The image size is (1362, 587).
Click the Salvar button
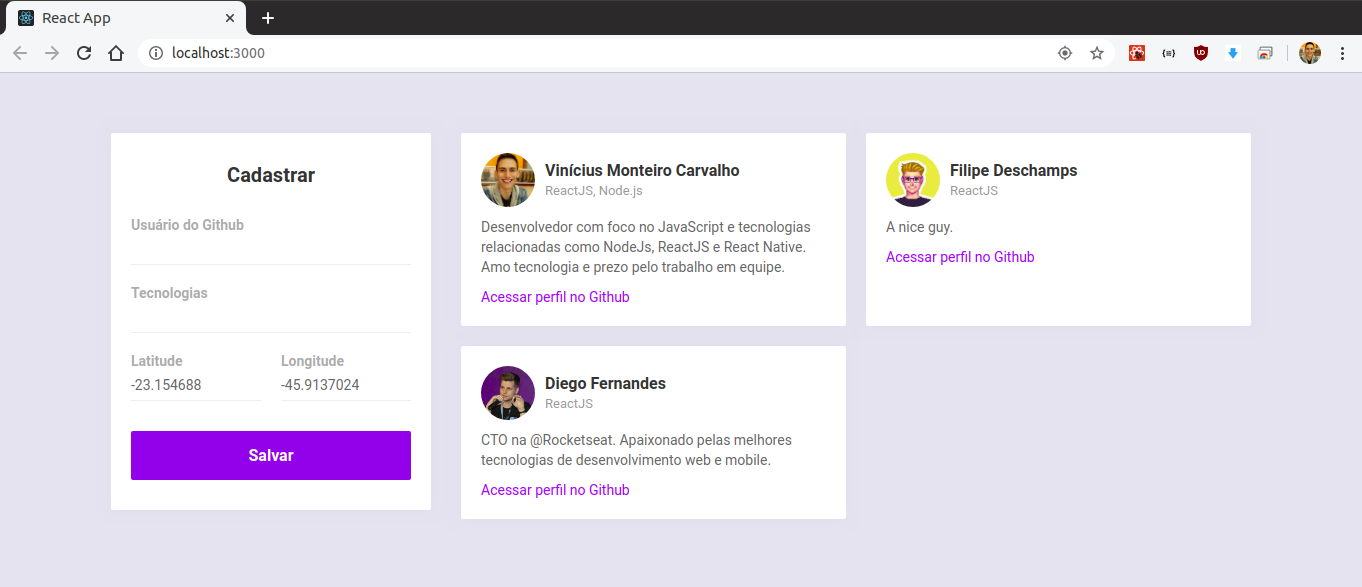tap(270, 455)
